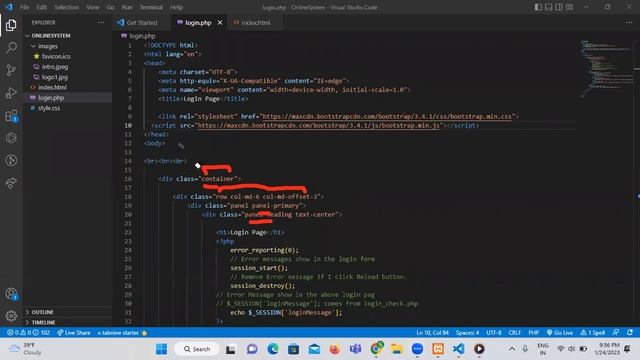The height and width of the screenshot is (360, 640).
Task: Open the View menu
Action: click(x=93, y=7)
